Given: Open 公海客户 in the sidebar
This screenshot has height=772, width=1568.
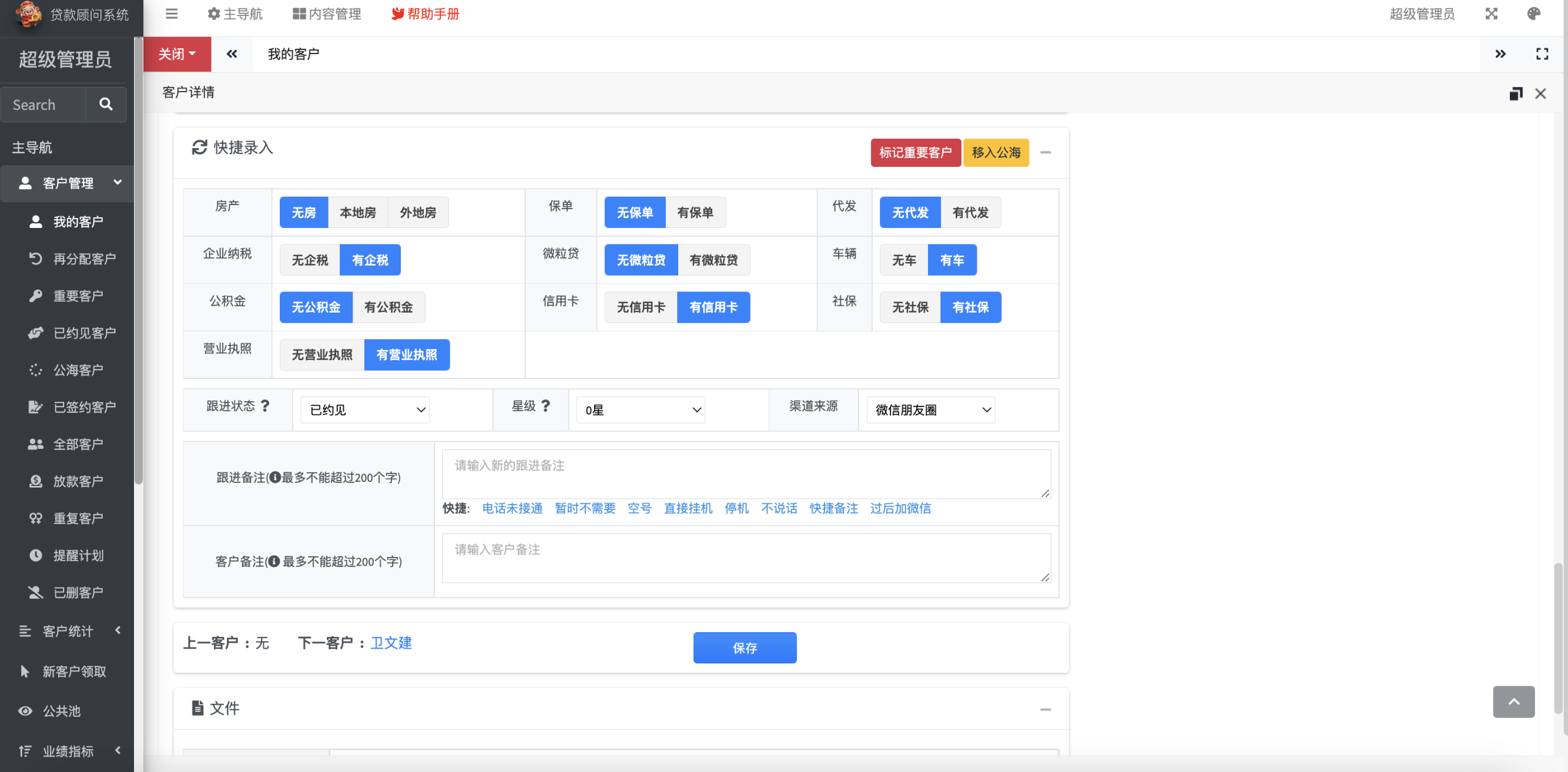Looking at the screenshot, I should pos(78,370).
